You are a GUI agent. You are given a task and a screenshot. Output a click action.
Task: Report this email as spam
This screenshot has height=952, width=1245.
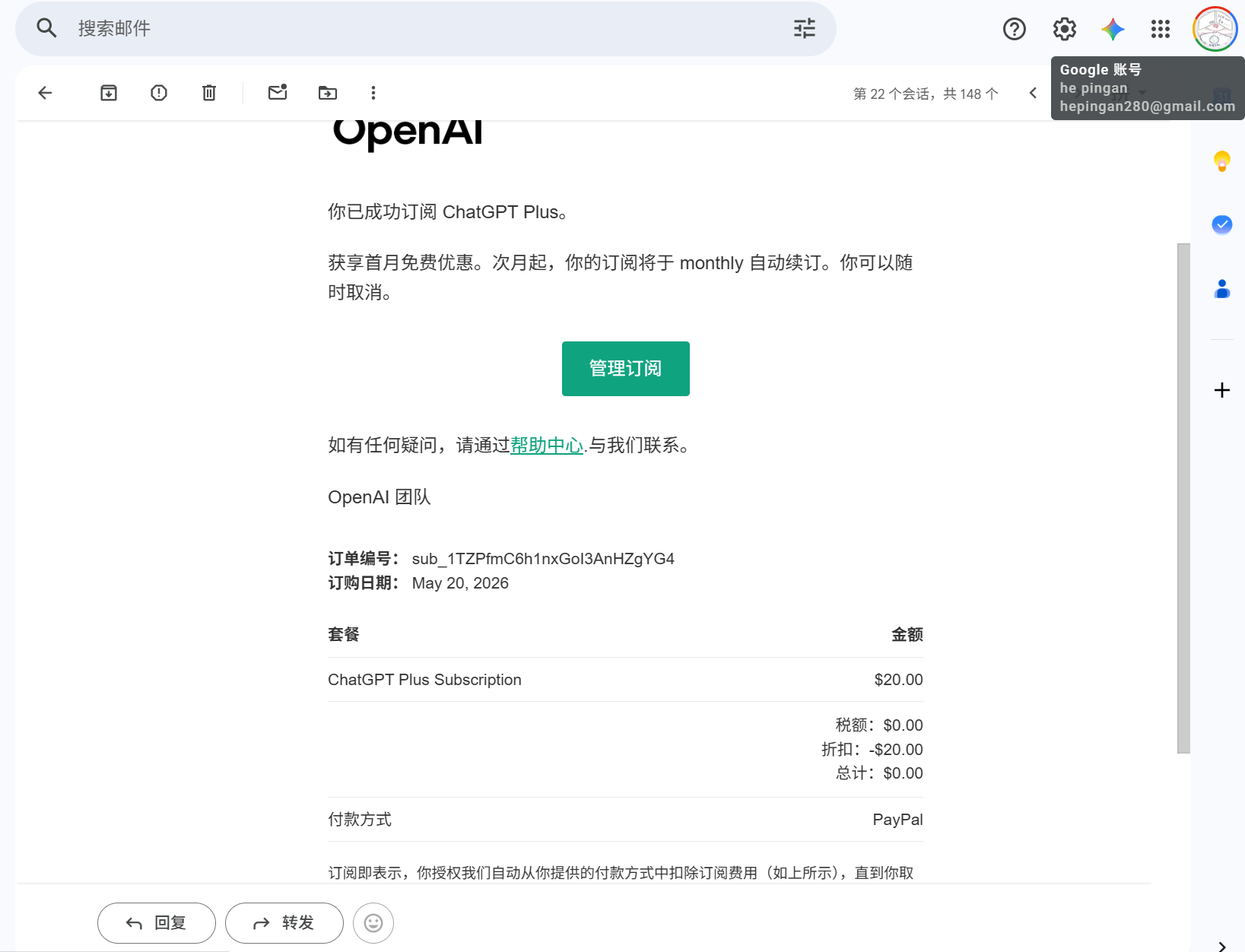pyautogui.click(x=159, y=93)
